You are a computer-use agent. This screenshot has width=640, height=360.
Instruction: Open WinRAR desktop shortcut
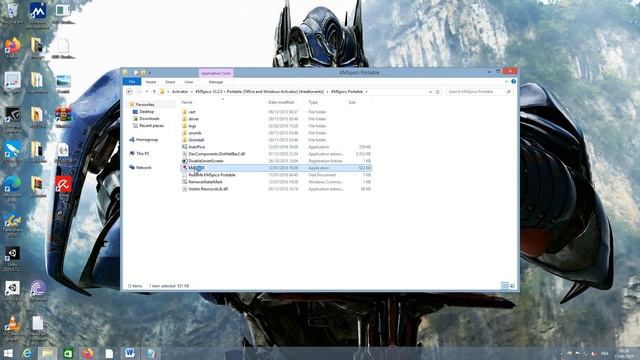(x=63, y=117)
